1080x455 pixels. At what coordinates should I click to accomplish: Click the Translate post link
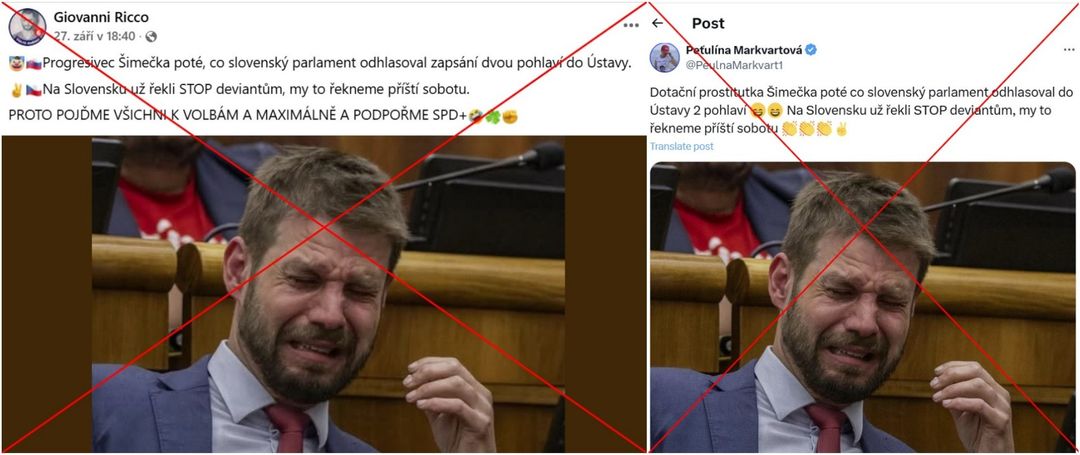pyautogui.click(x=682, y=147)
